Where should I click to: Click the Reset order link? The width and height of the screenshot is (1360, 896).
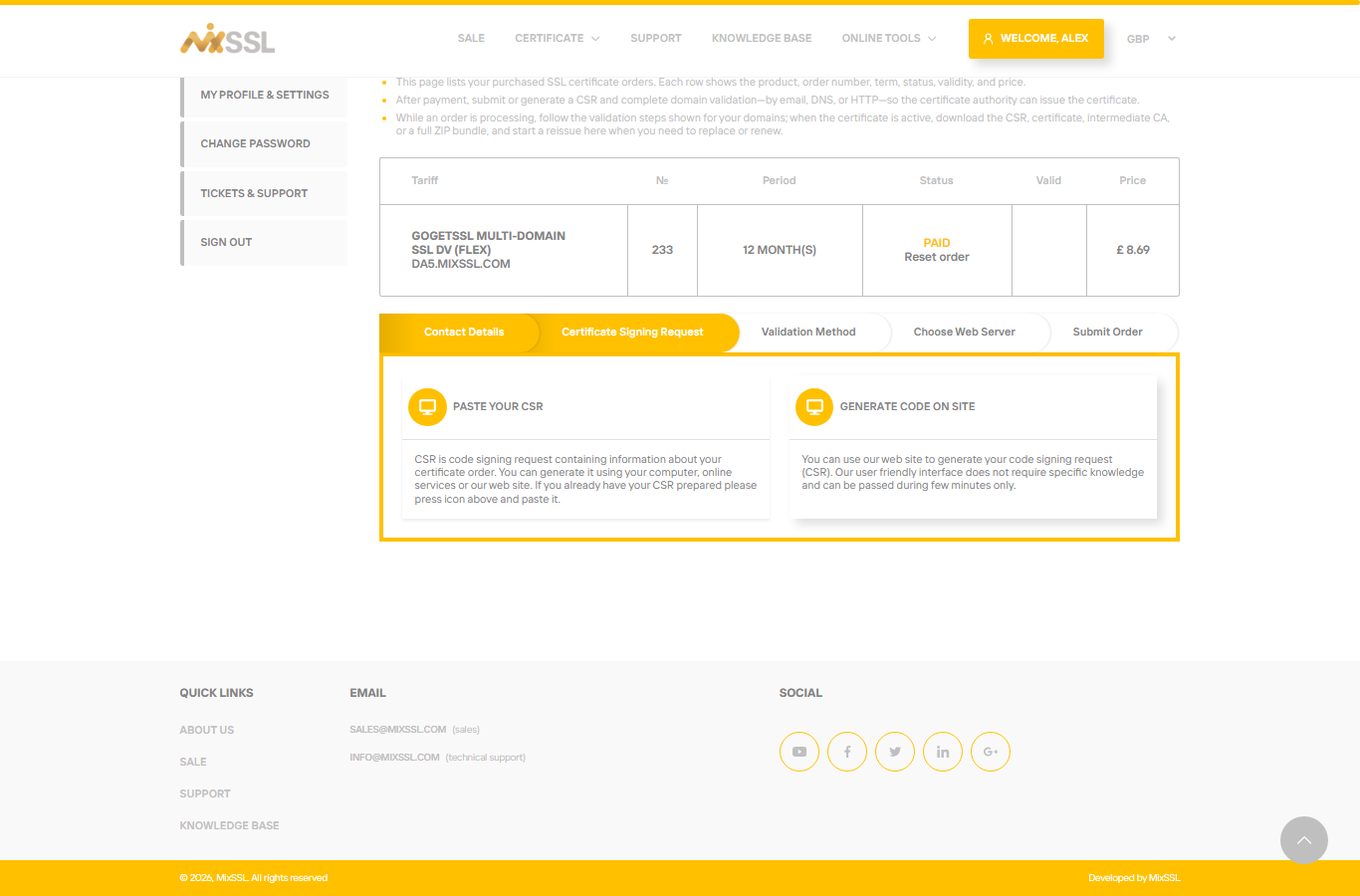click(x=936, y=257)
